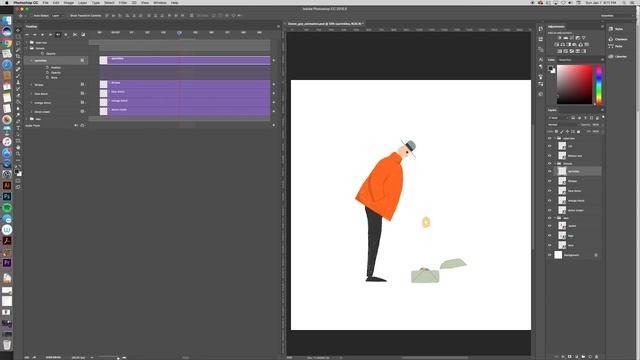Open the Window menu
Viewport: 640px width, 360px height.
160,3
